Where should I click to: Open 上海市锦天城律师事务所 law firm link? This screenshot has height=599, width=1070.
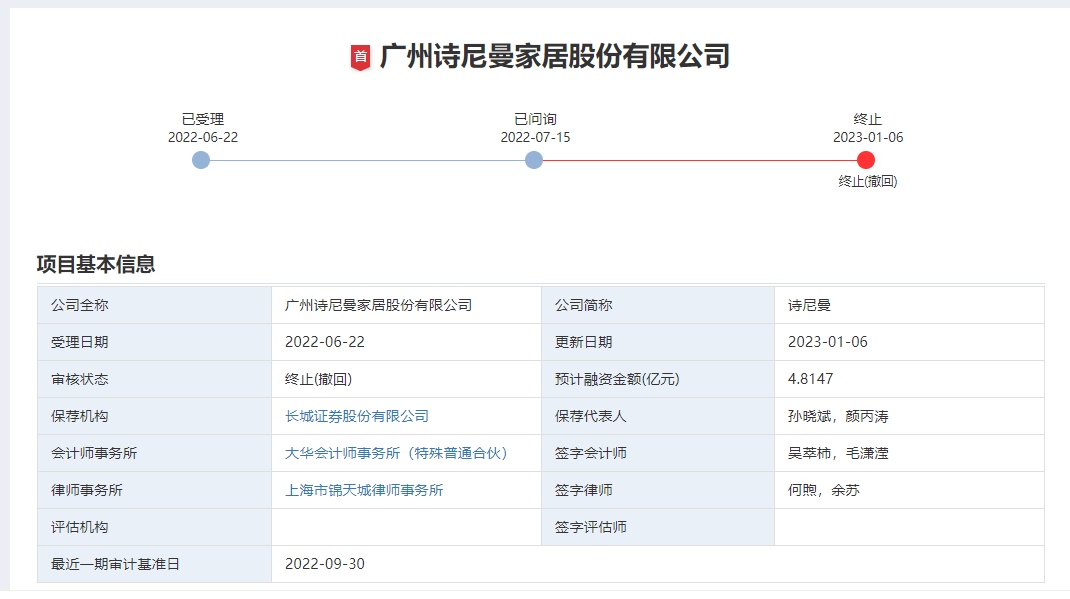(x=364, y=490)
